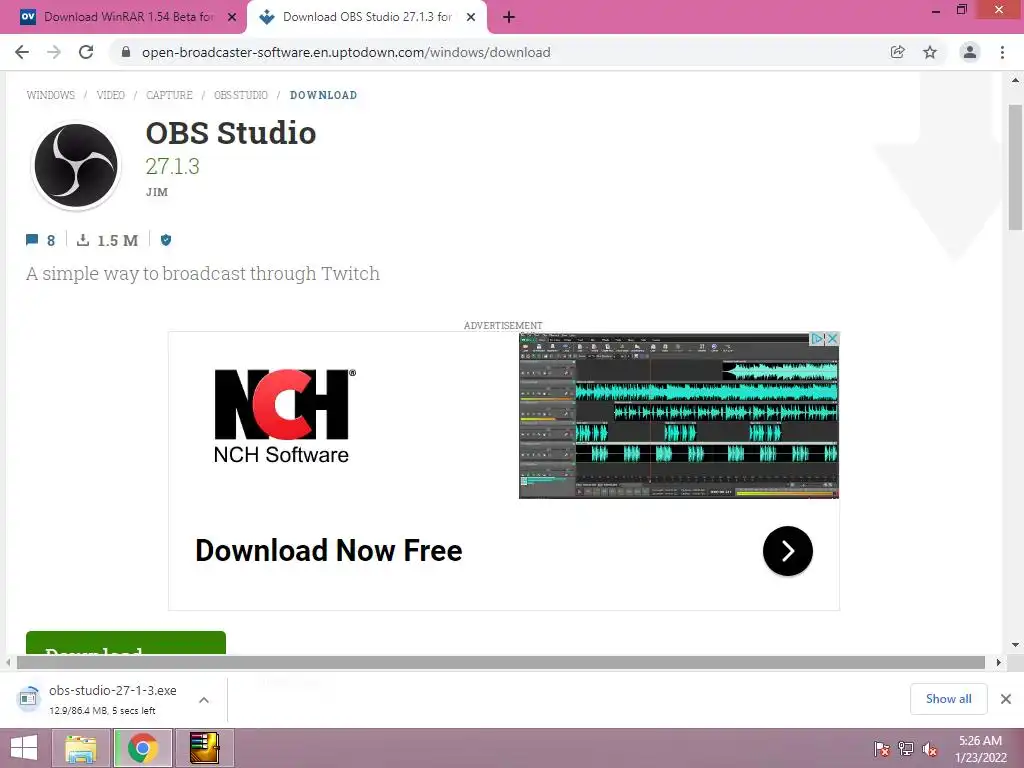
Task: Click the tagline about broadcasting through Twitch
Action: click(202, 273)
